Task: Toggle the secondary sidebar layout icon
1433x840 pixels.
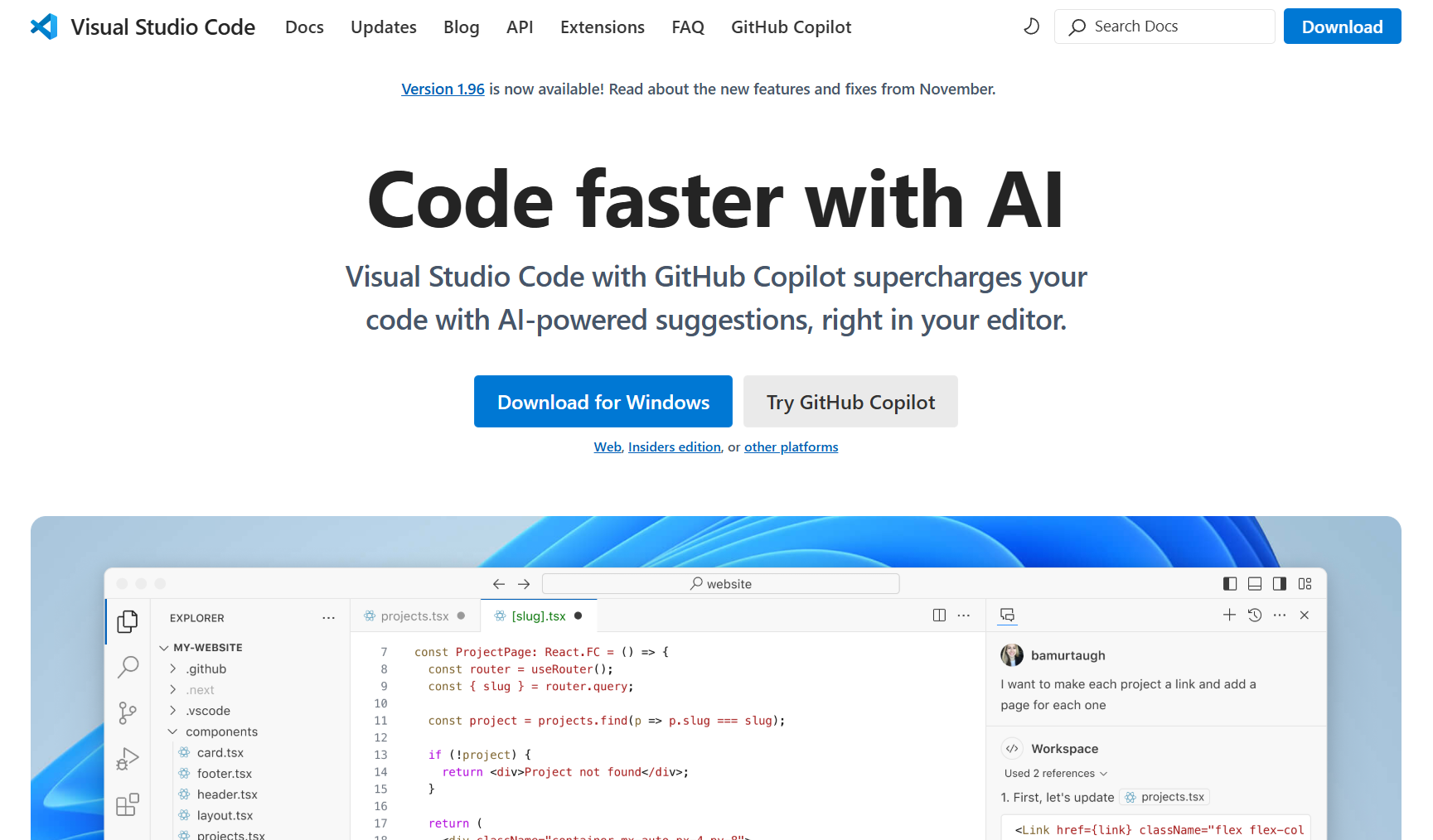Action: point(1280,584)
